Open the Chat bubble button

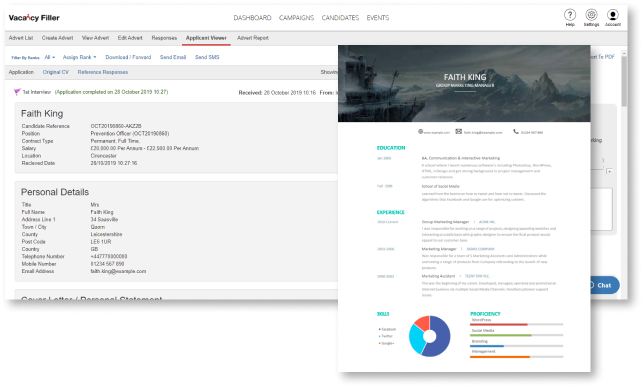click(602, 285)
